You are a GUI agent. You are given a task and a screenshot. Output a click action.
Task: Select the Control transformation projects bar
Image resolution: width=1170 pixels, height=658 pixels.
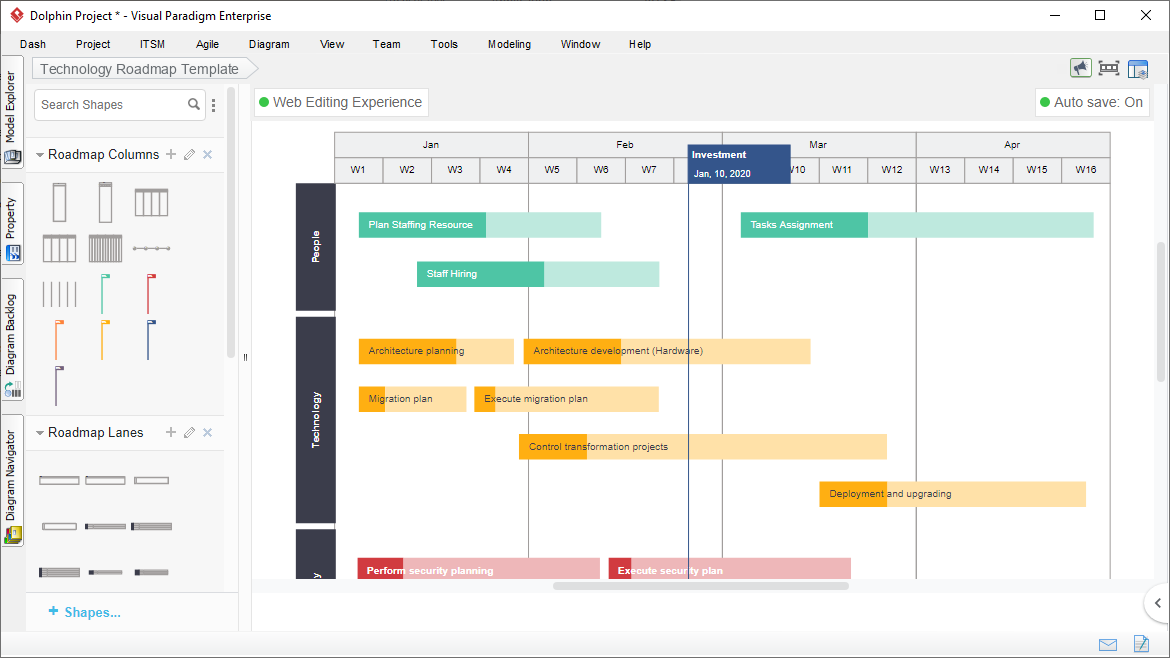tap(703, 447)
